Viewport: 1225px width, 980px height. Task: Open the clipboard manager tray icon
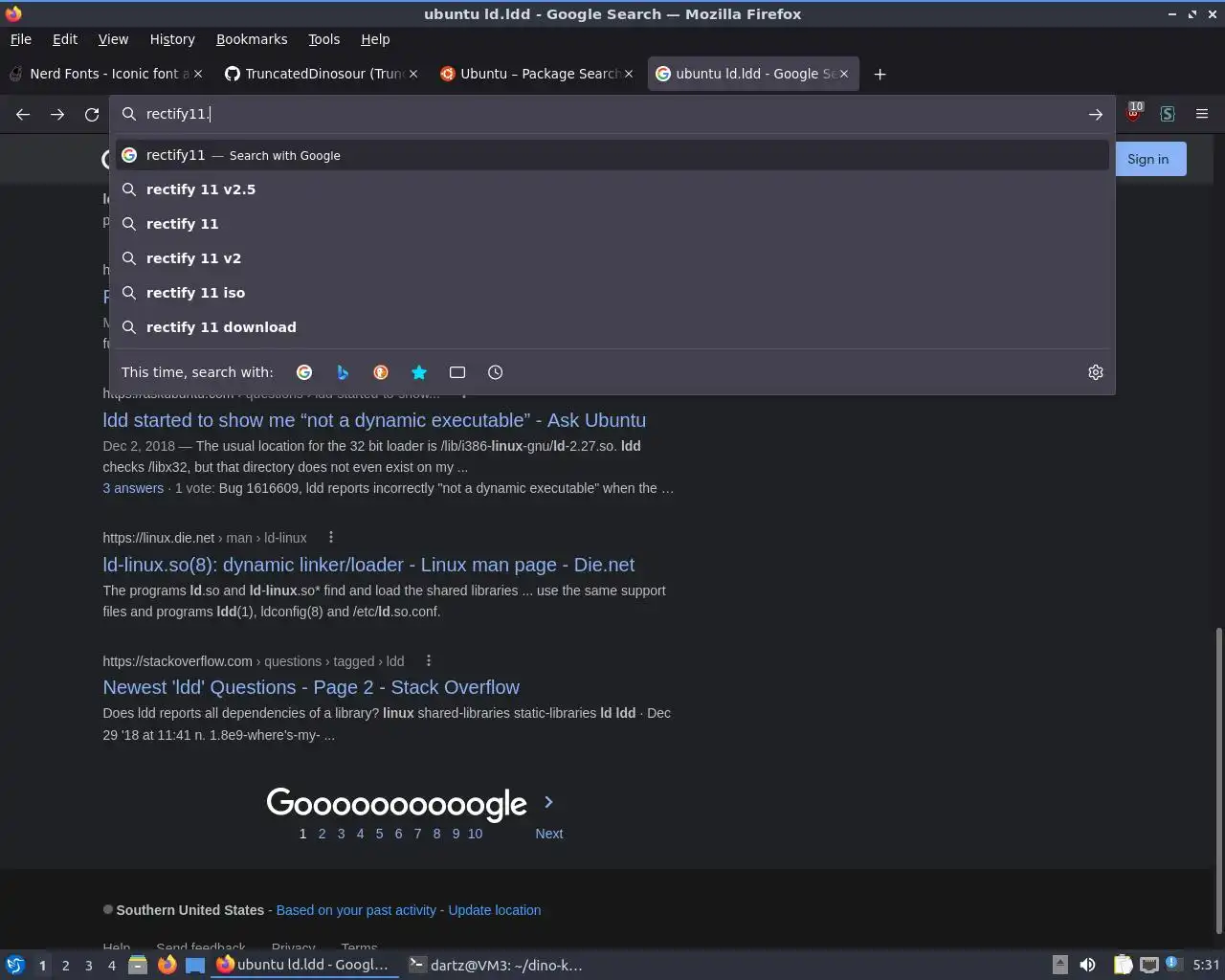point(1123,965)
